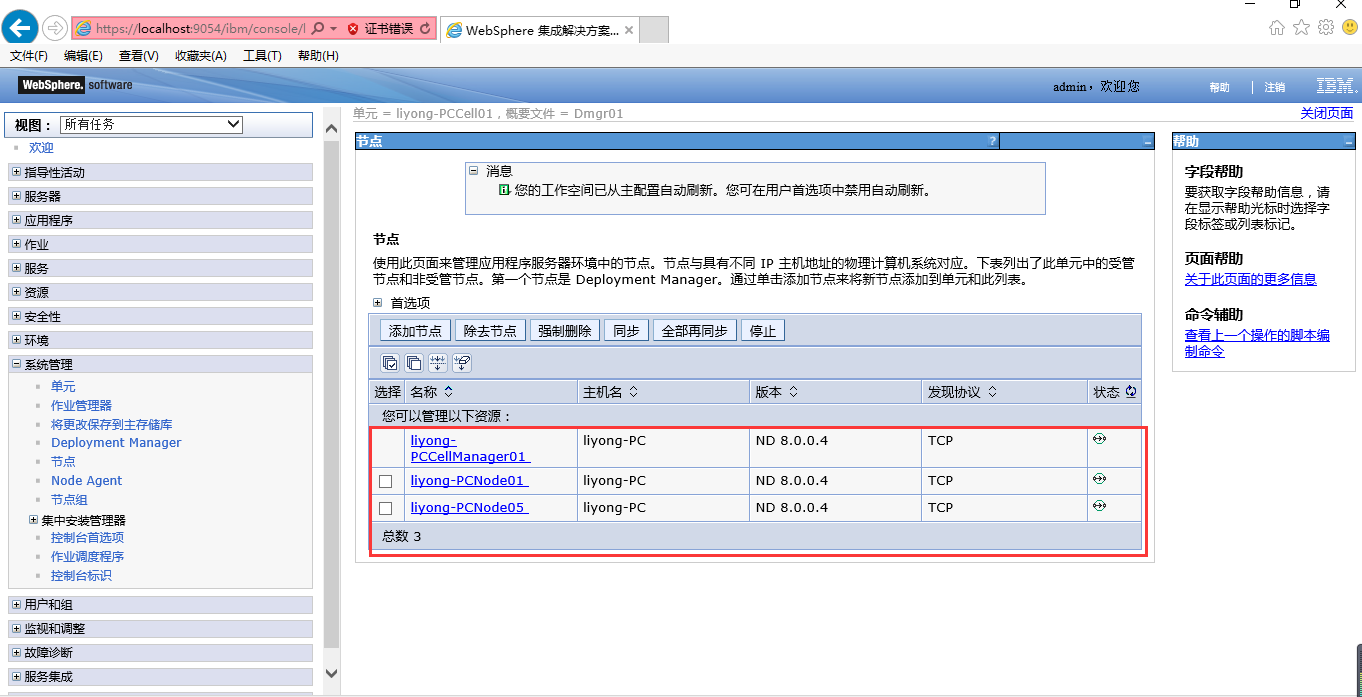Open the 文件(F) menu
The height and width of the screenshot is (697, 1362).
tap(29, 56)
